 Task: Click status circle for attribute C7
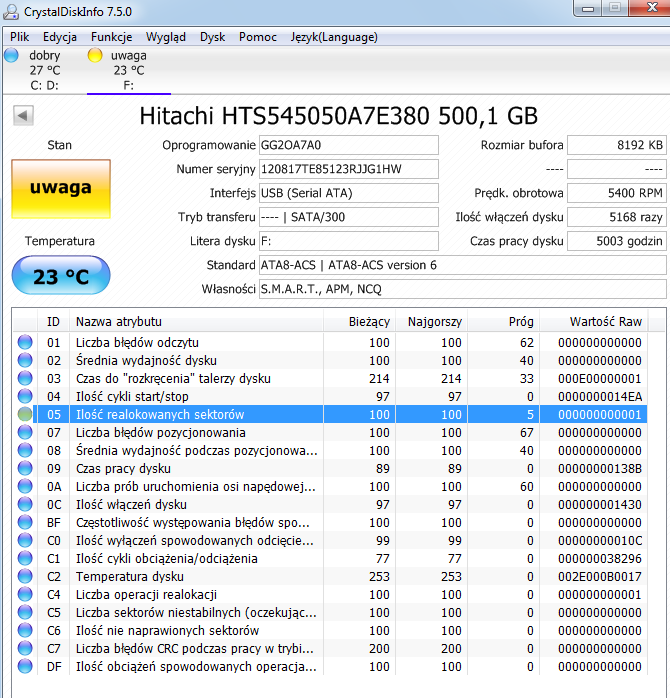25,649
